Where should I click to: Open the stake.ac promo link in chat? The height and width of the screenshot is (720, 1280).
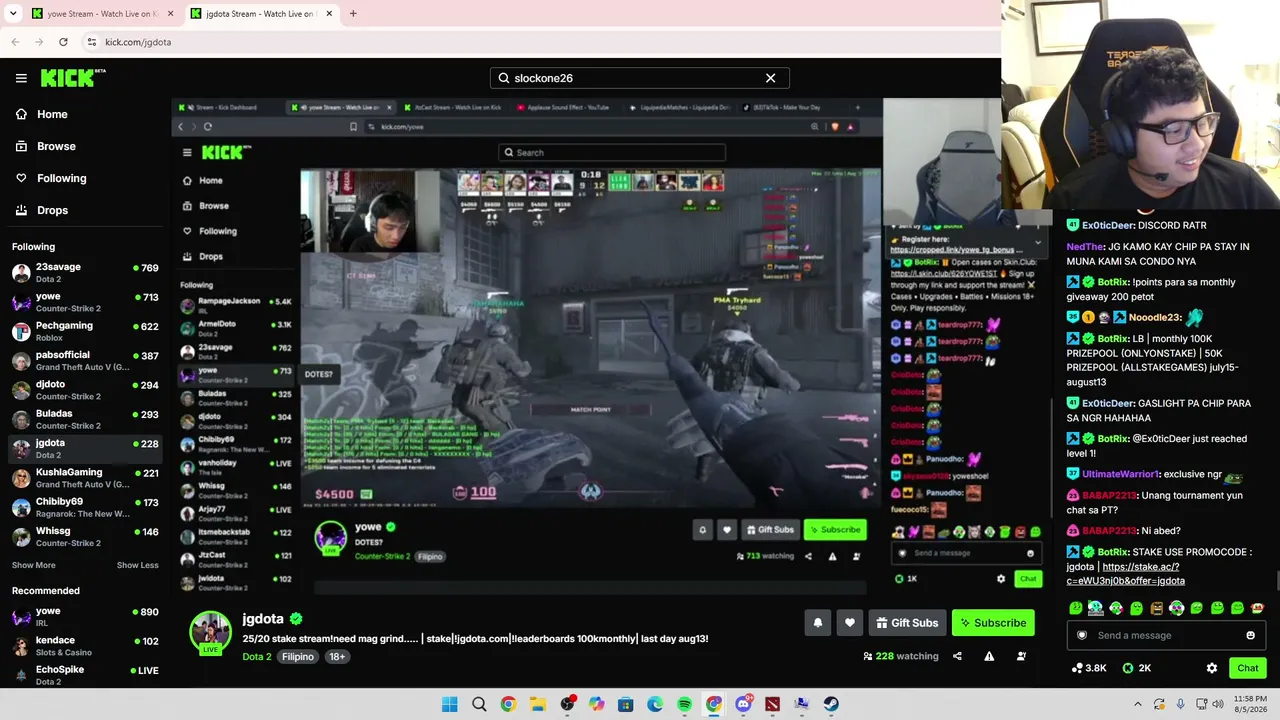click(x=1126, y=574)
